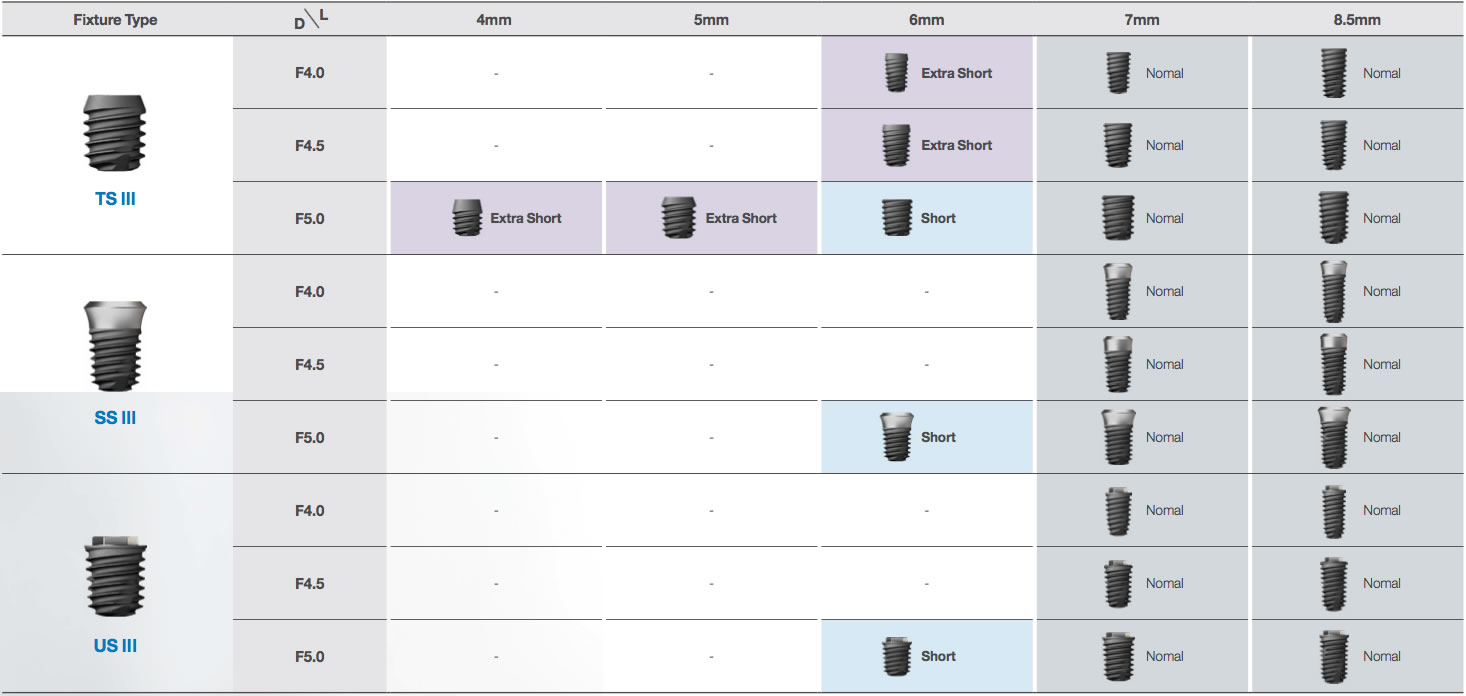Click the F4.5 diameter label in the SS III section
Image resolution: width=1466 pixels, height=696 pixels.
pyautogui.click(x=309, y=365)
